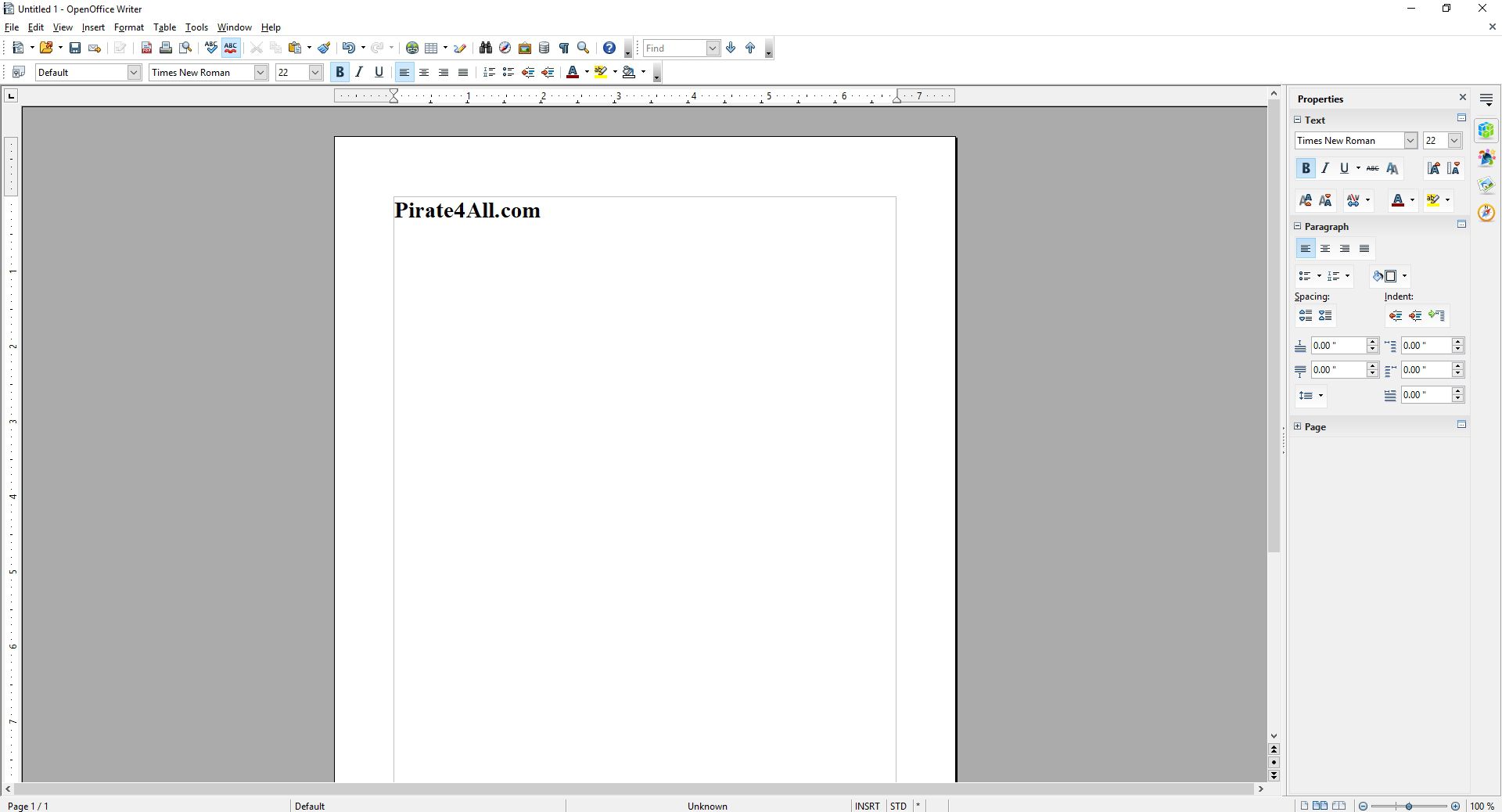This screenshot has width=1502, height=812.
Task: Click the Print file directly icon
Action: (166, 49)
